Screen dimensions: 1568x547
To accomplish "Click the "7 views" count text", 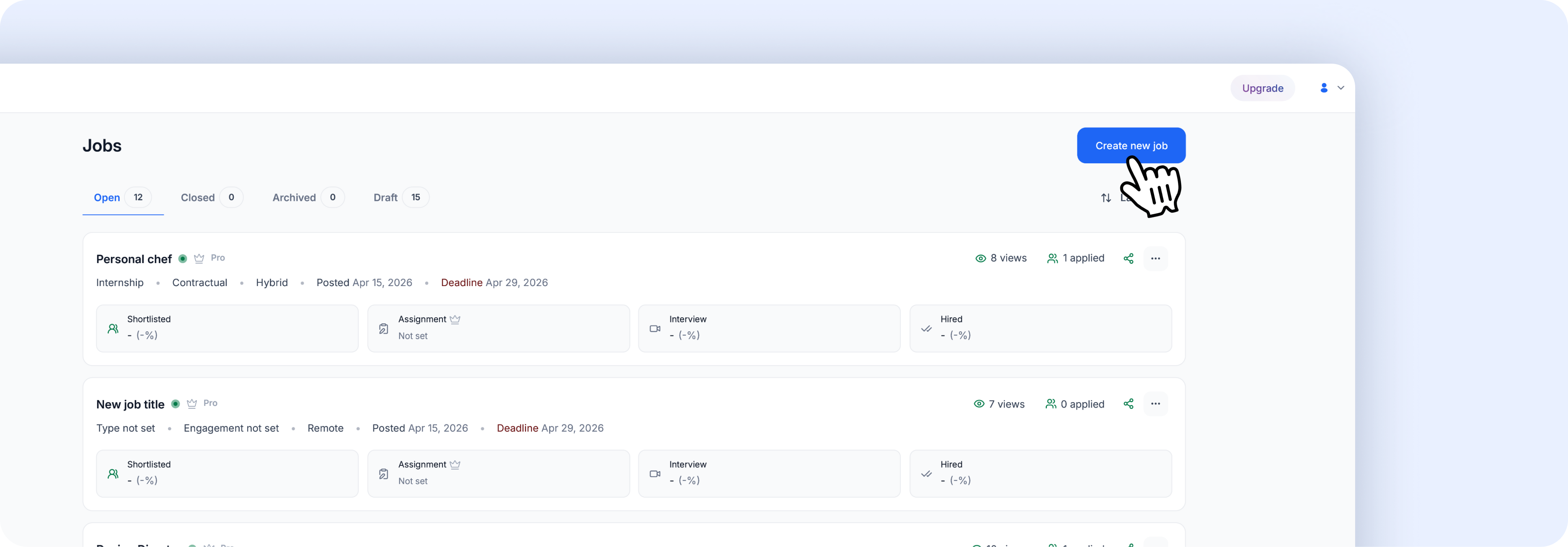I will coord(1007,404).
